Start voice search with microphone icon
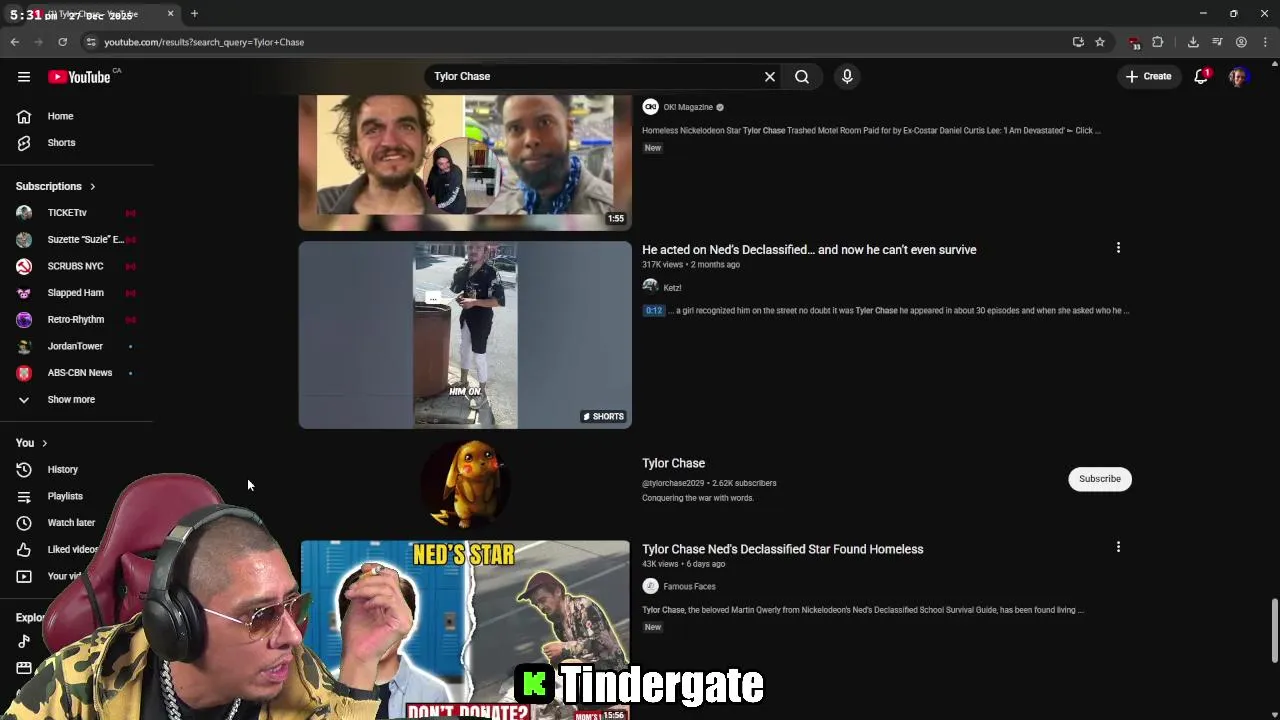The height and width of the screenshot is (720, 1280). pyautogui.click(x=847, y=76)
